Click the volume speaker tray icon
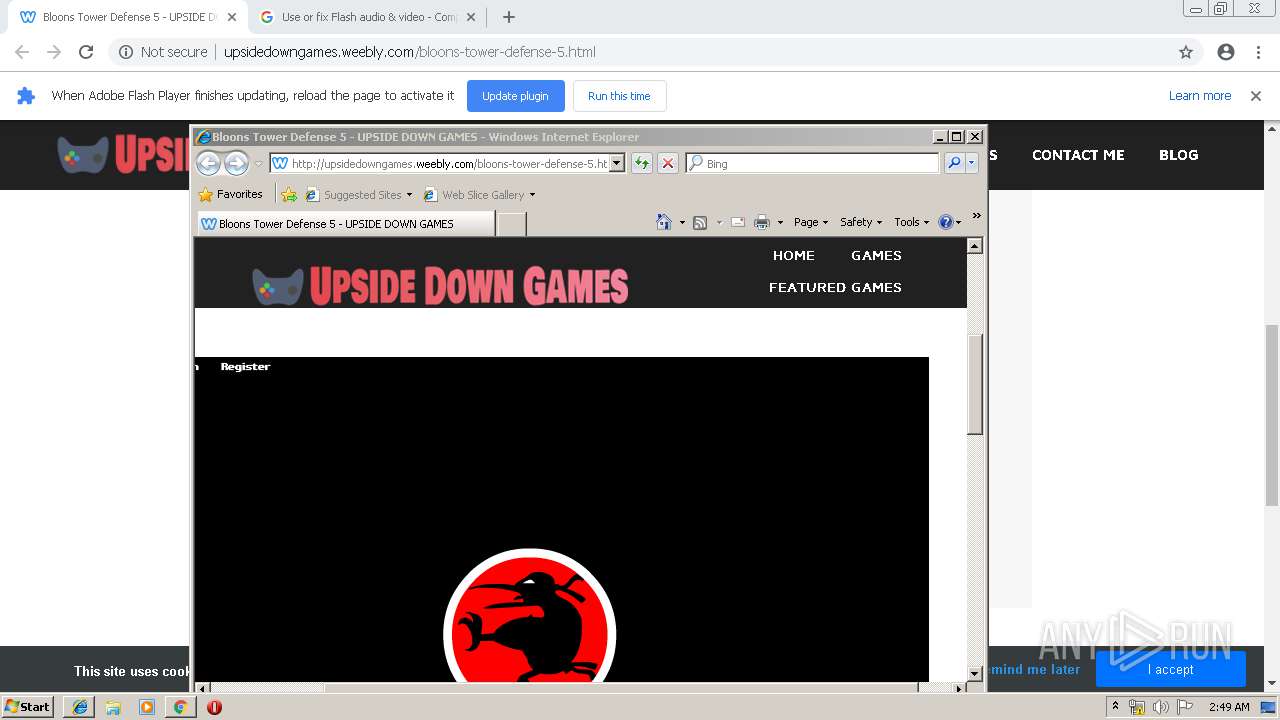 [x=1160, y=707]
